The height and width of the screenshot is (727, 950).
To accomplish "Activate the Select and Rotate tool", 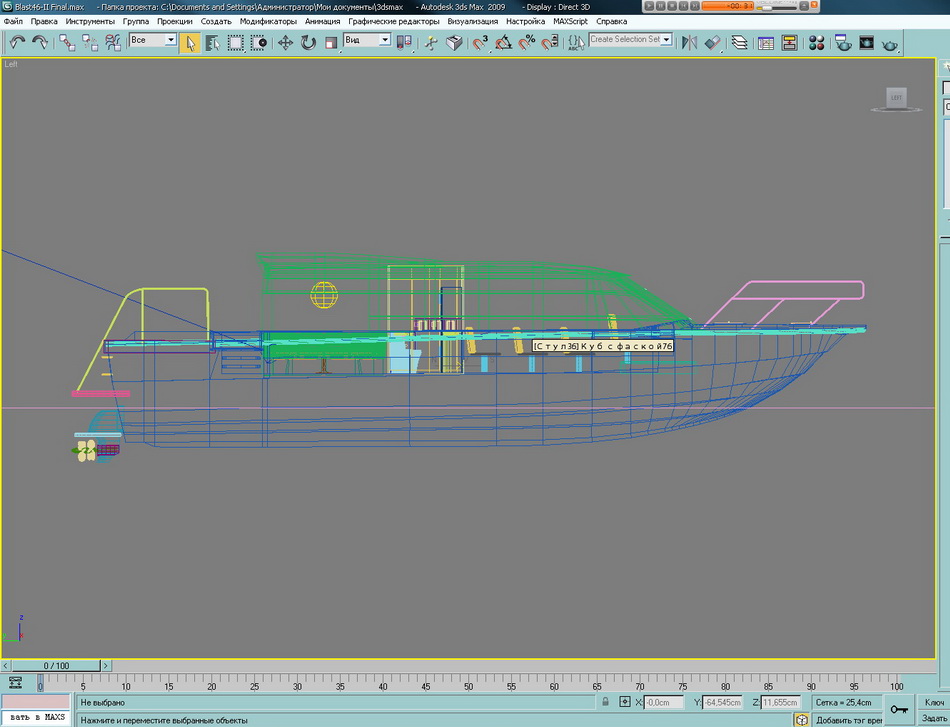I will (308, 42).
